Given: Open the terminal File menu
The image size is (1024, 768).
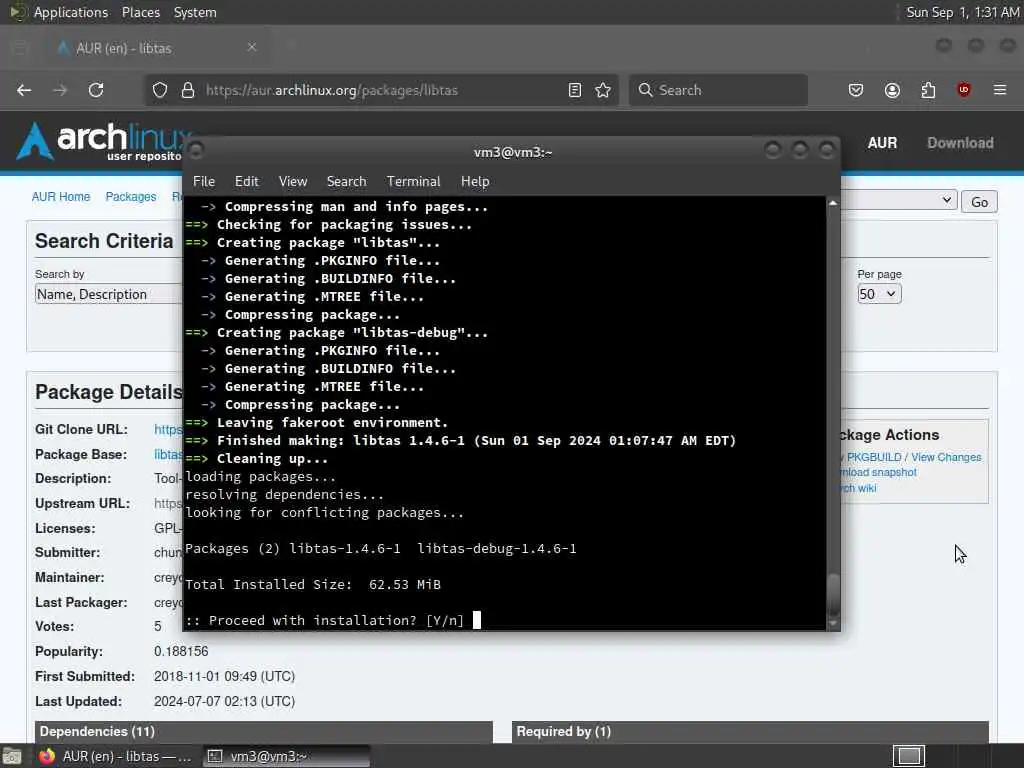Looking at the screenshot, I should (204, 182).
